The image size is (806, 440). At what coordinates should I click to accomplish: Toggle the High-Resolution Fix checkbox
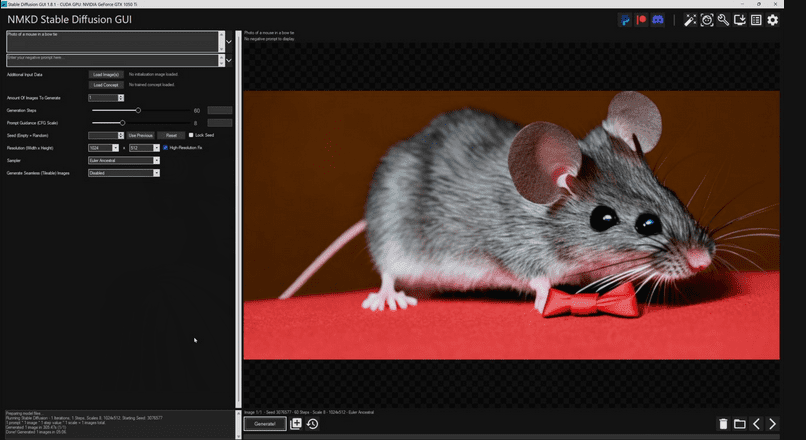[165, 148]
